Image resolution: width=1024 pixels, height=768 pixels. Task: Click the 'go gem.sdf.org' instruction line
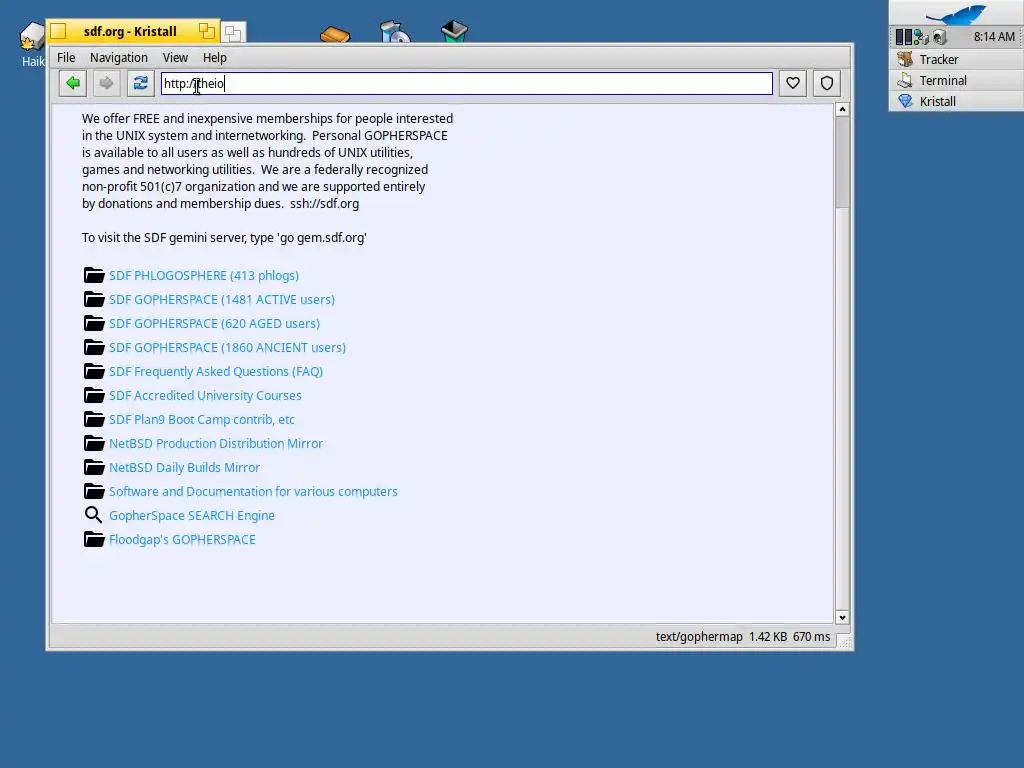[224, 238]
